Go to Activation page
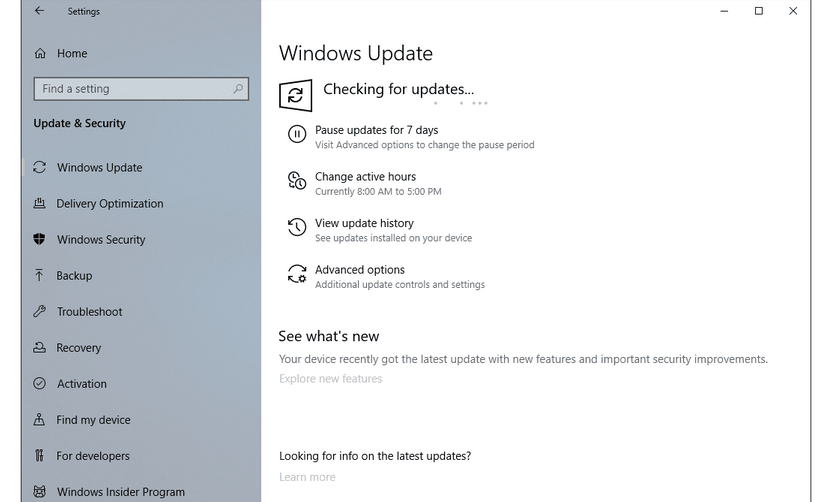The image size is (834, 502). click(82, 383)
